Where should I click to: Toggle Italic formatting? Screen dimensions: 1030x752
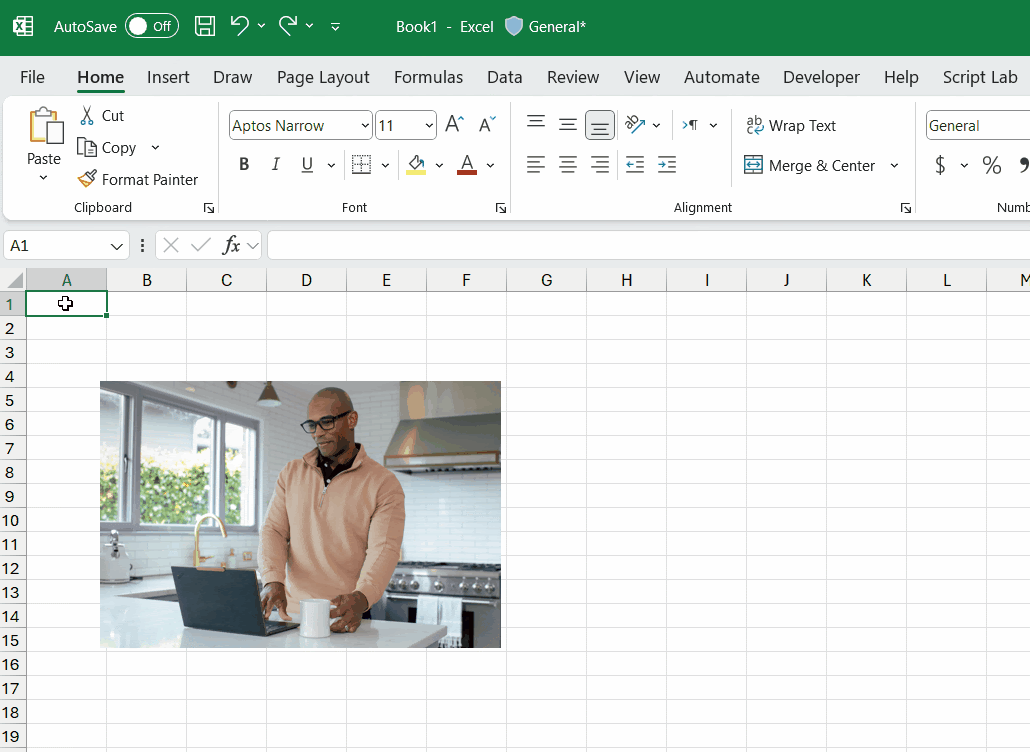tap(275, 165)
